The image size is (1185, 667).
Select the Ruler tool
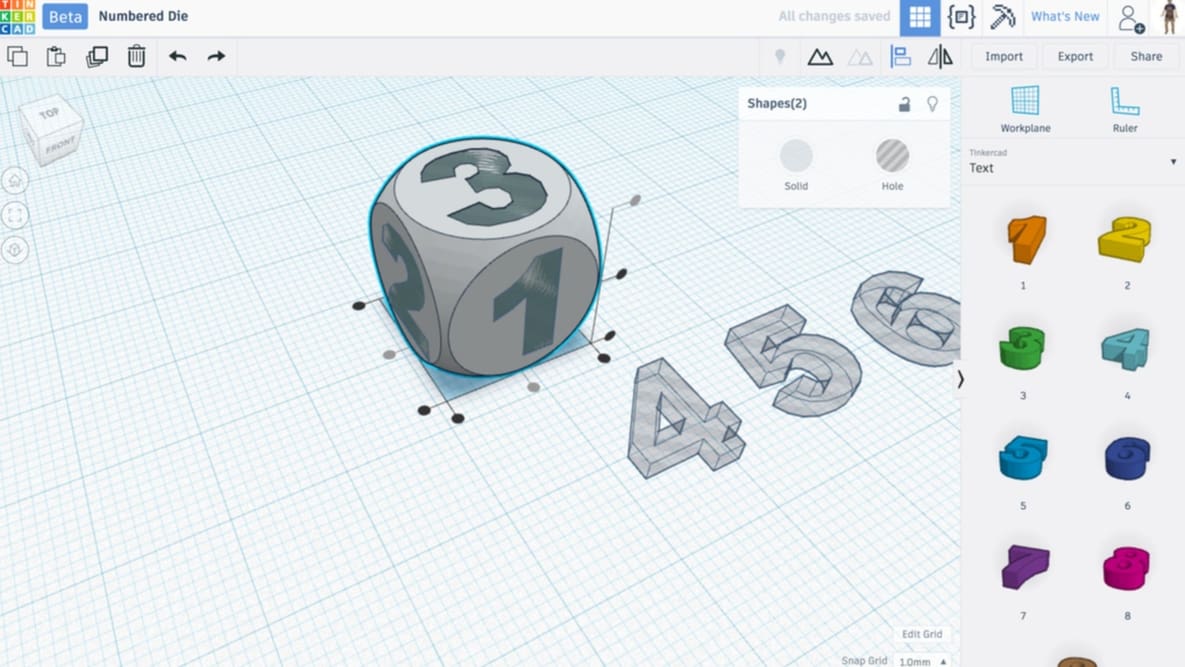pyautogui.click(x=1125, y=105)
